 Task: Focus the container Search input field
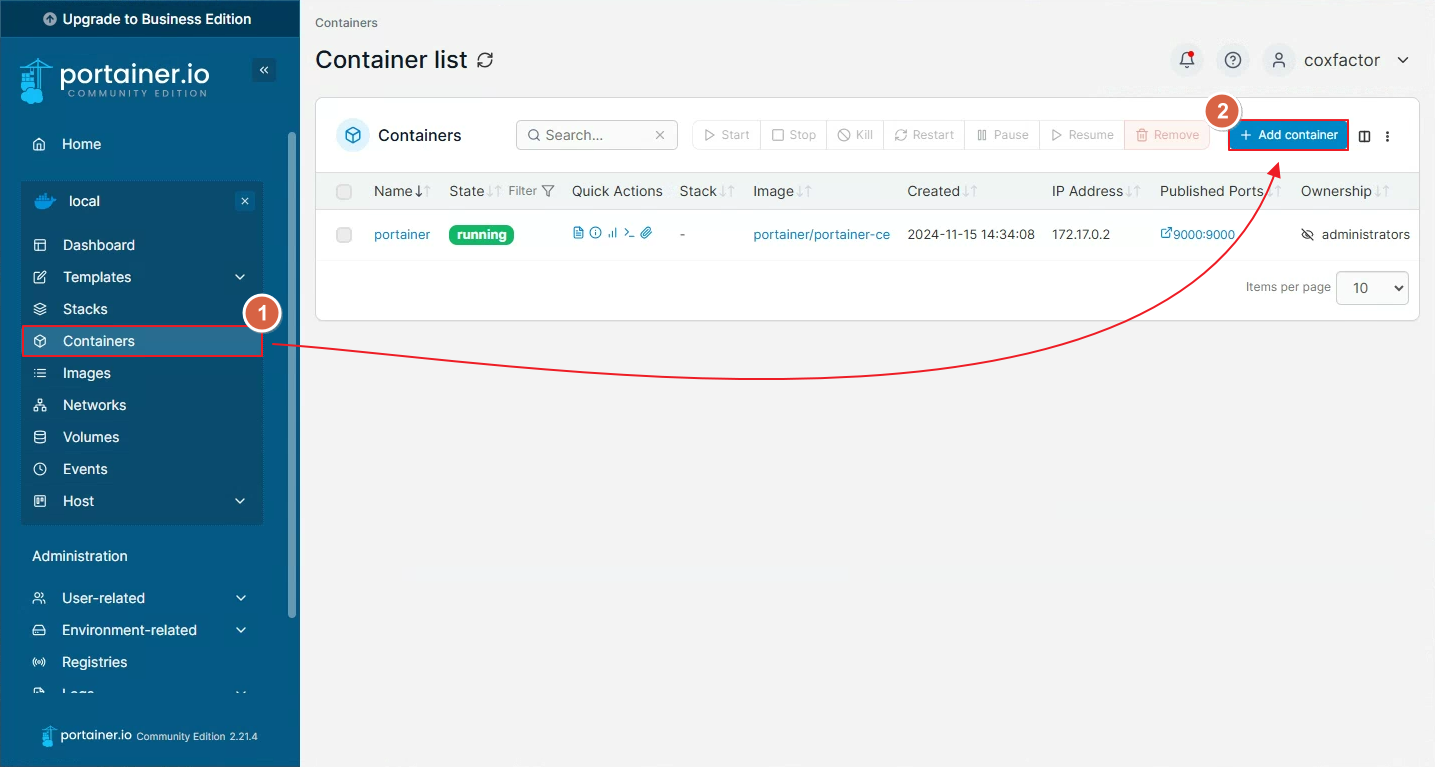(597, 135)
